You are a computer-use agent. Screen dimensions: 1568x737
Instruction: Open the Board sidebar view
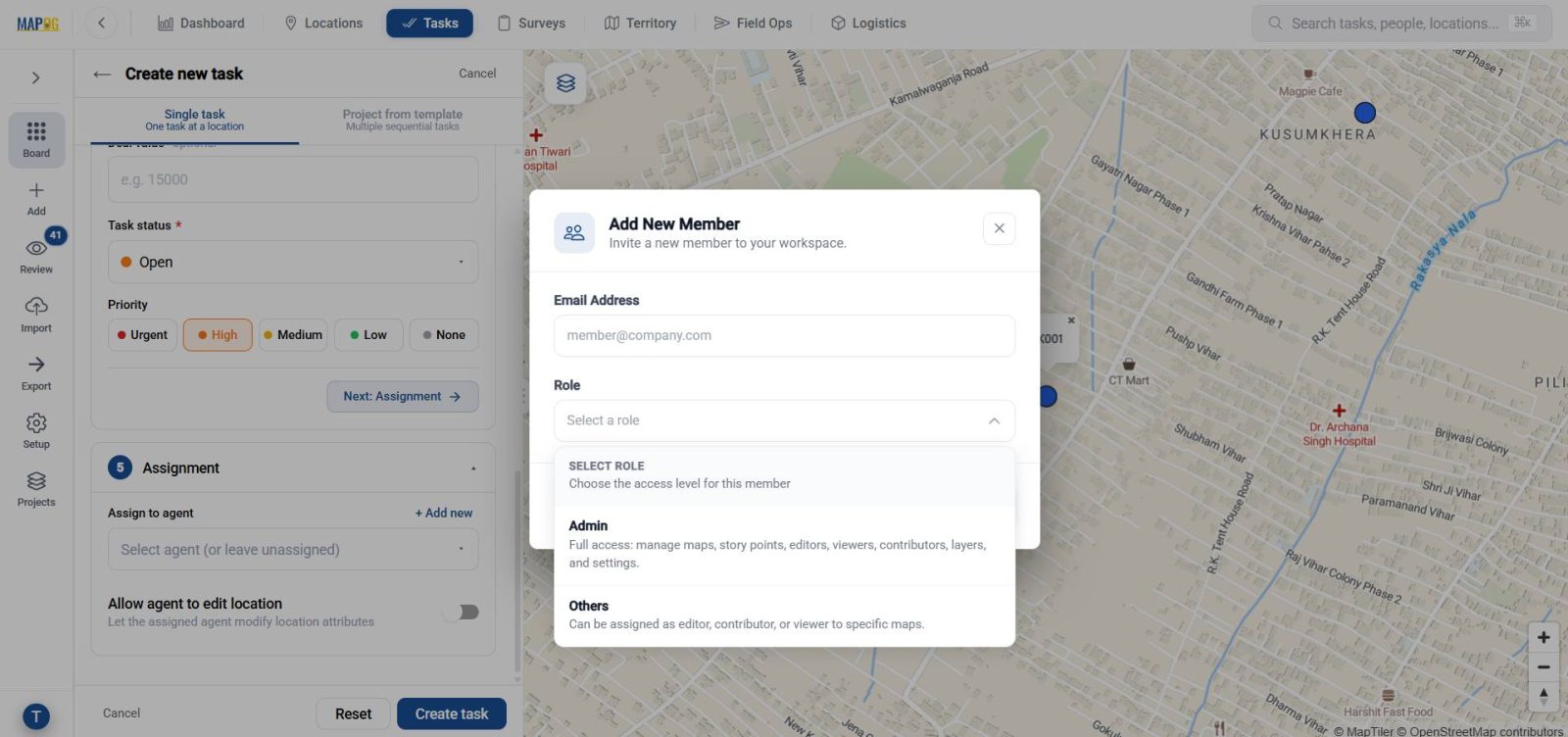point(36,139)
